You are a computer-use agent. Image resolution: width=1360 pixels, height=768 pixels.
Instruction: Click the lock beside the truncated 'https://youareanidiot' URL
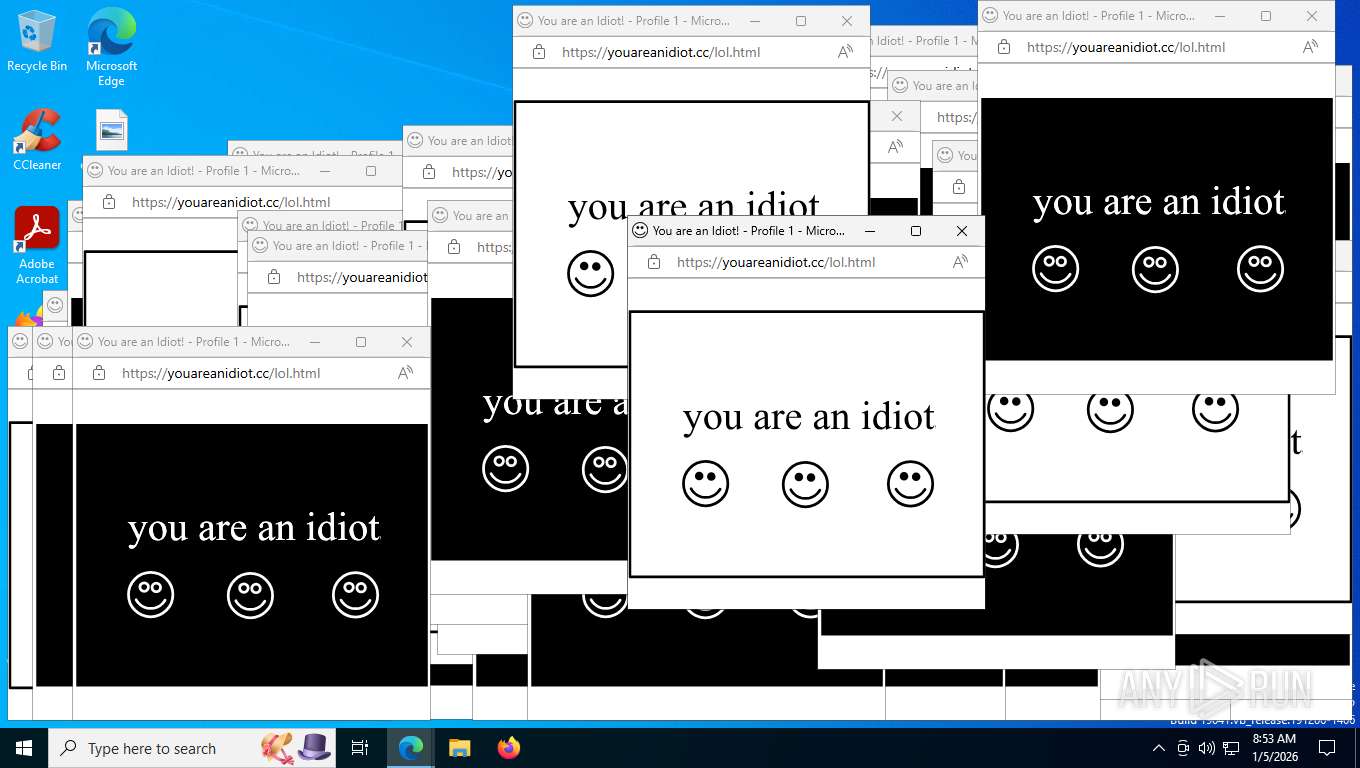click(273, 278)
